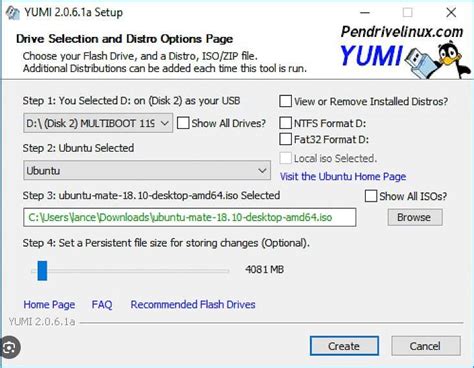The width and height of the screenshot is (474, 368).
Task: Click Step 1 You Selected D: label
Action: pyautogui.click(x=131, y=101)
